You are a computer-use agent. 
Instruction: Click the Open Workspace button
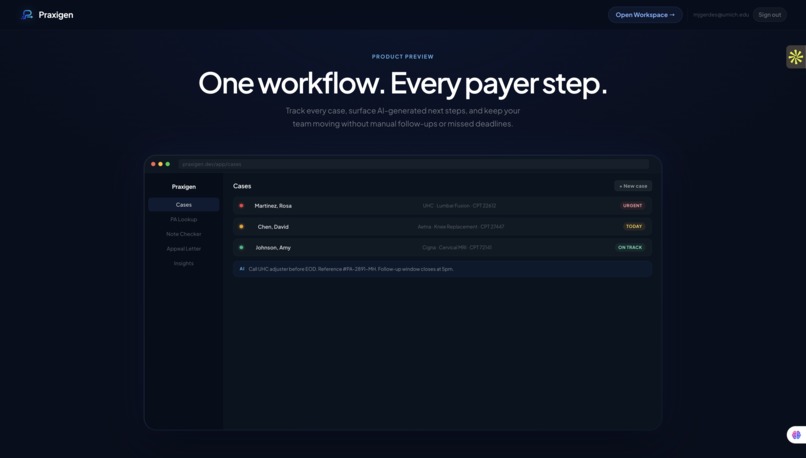point(645,15)
